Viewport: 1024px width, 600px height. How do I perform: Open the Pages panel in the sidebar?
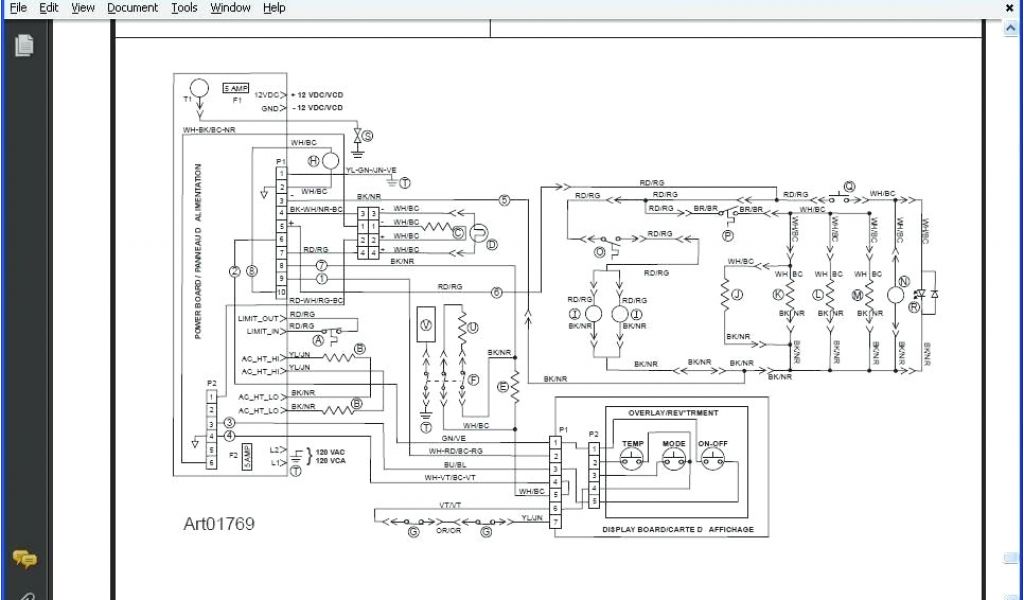tap(24, 45)
